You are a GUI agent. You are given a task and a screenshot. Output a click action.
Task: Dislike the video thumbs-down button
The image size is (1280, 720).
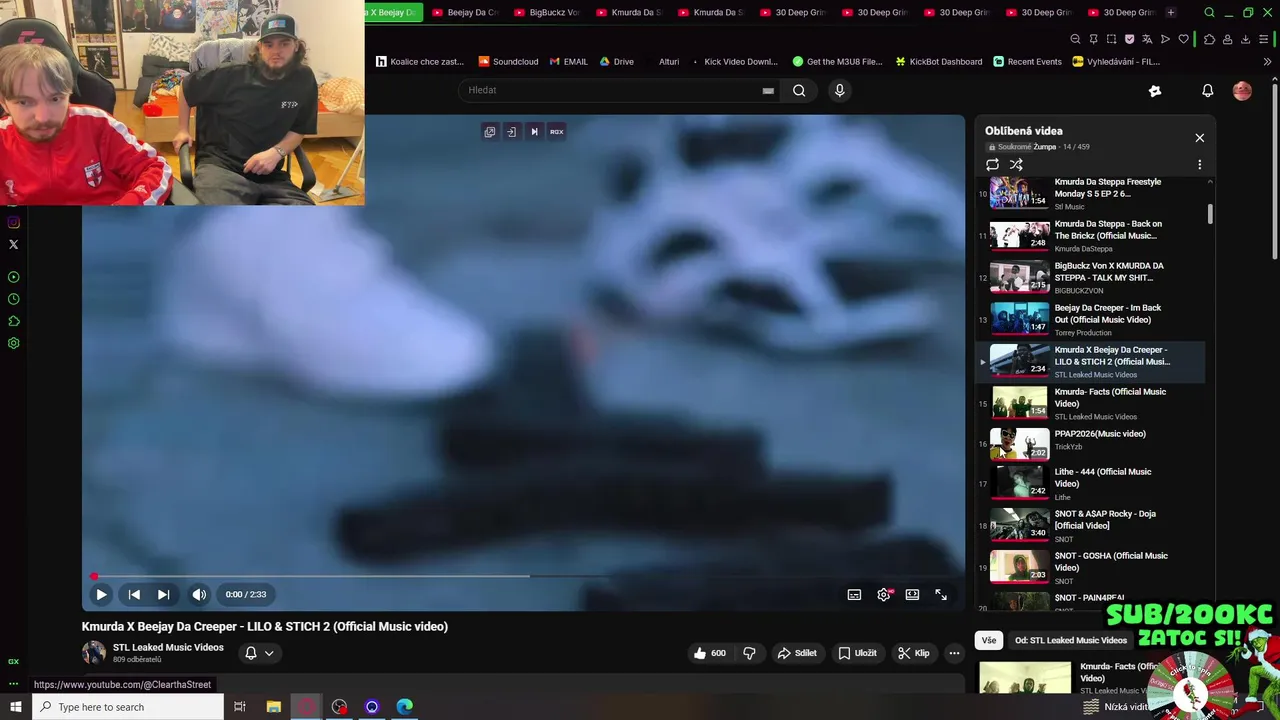click(750, 653)
